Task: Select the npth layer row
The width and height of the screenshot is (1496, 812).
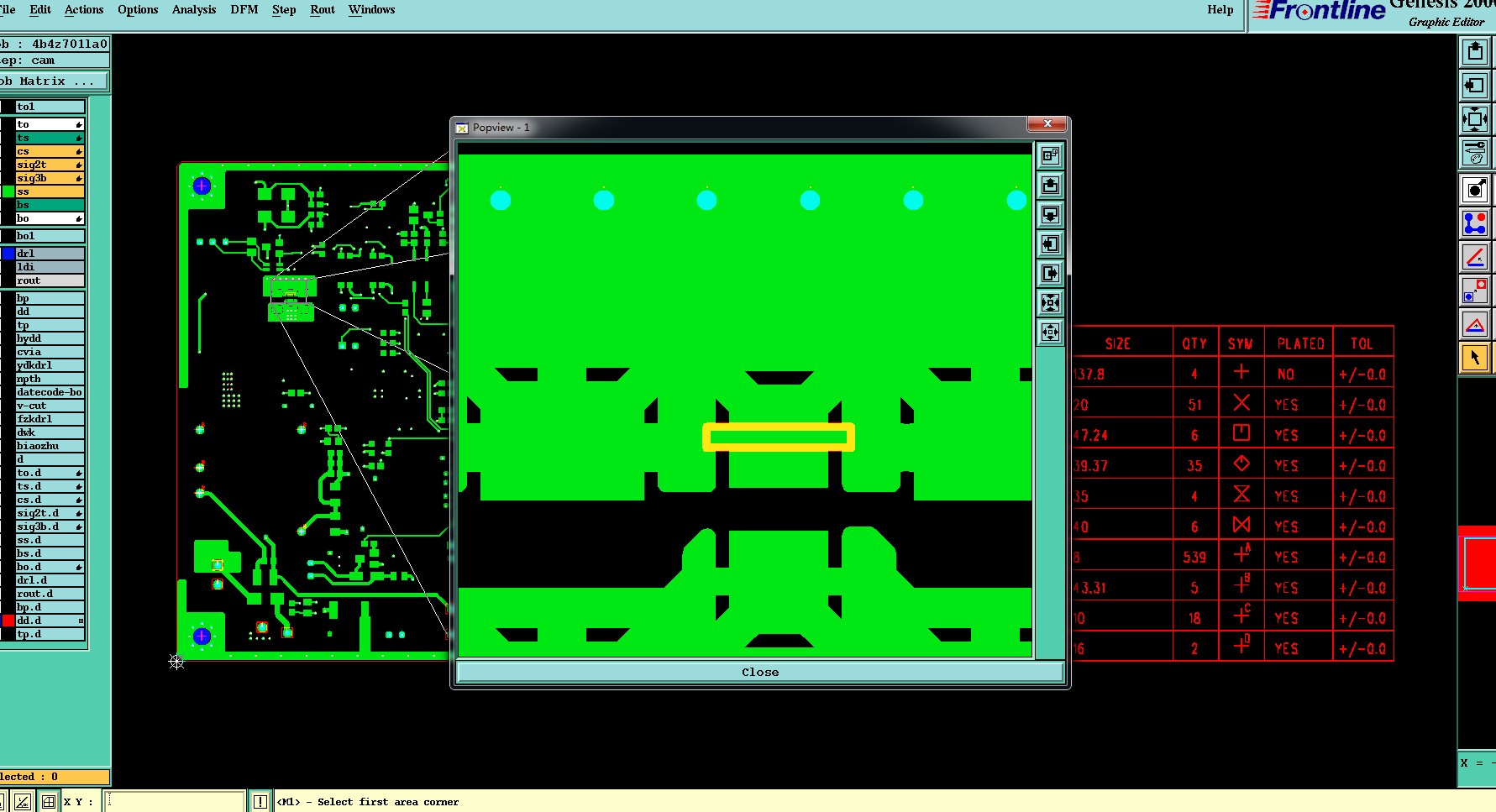Action: 50,379
